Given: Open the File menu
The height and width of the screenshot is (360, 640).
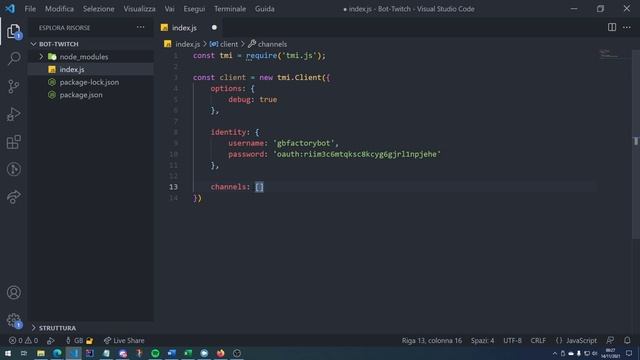Looking at the screenshot, I should (30, 9).
